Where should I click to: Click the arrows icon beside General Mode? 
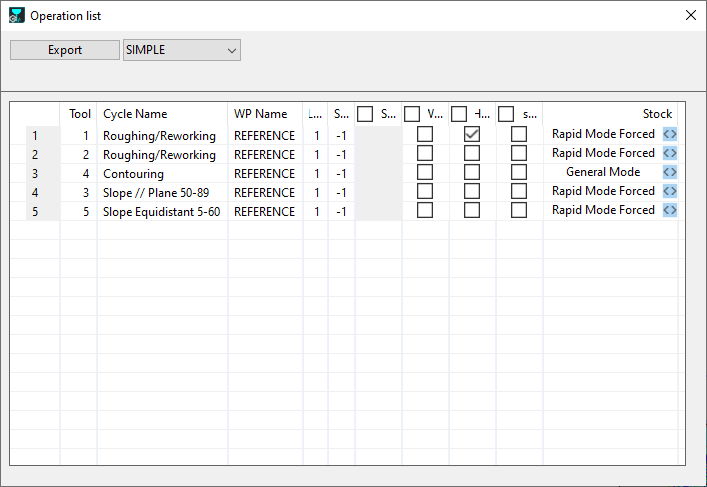(670, 173)
